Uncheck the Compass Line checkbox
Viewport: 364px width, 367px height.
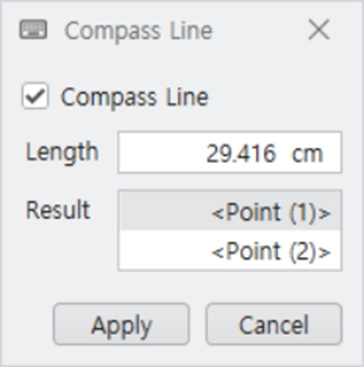click(x=35, y=96)
